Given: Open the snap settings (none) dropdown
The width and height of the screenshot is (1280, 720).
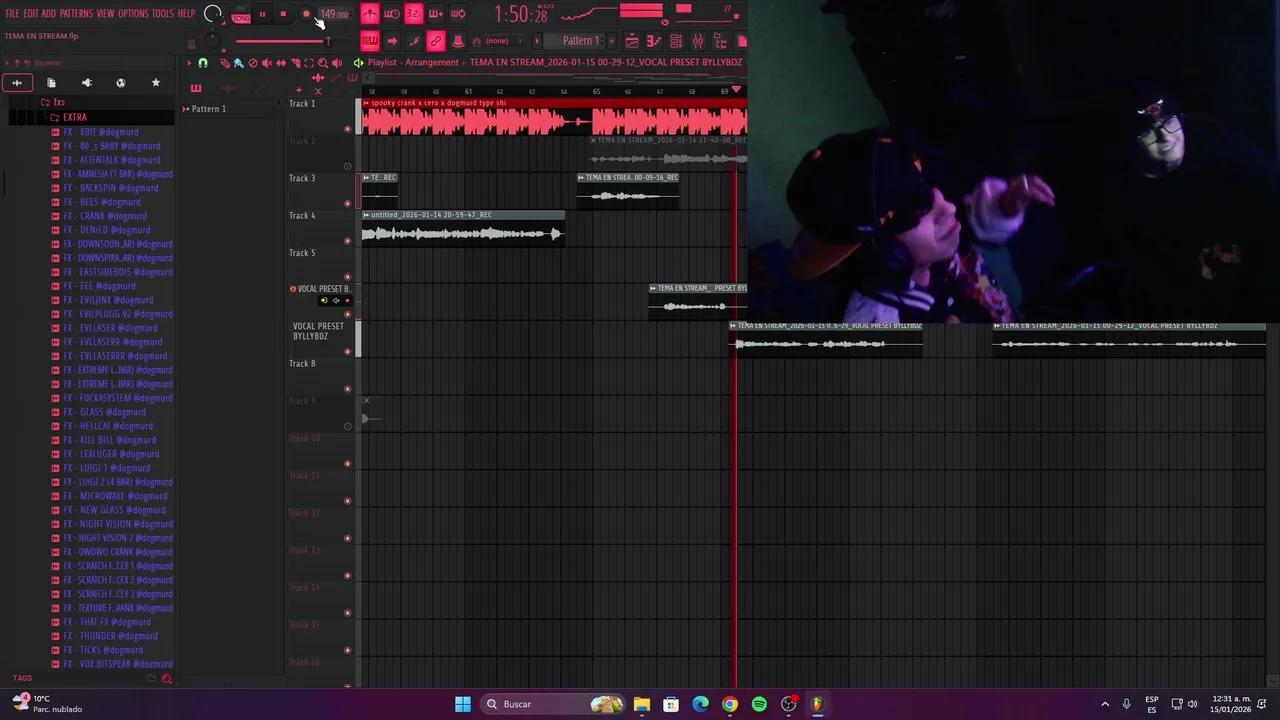Looking at the screenshot, I should pyautogui.click(x=497, y=41).
